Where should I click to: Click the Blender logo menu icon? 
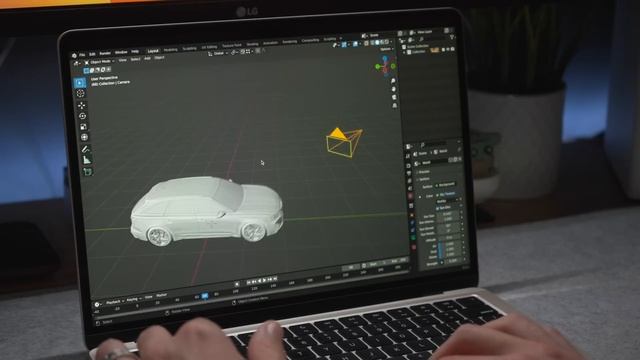[x=74, y=55]
